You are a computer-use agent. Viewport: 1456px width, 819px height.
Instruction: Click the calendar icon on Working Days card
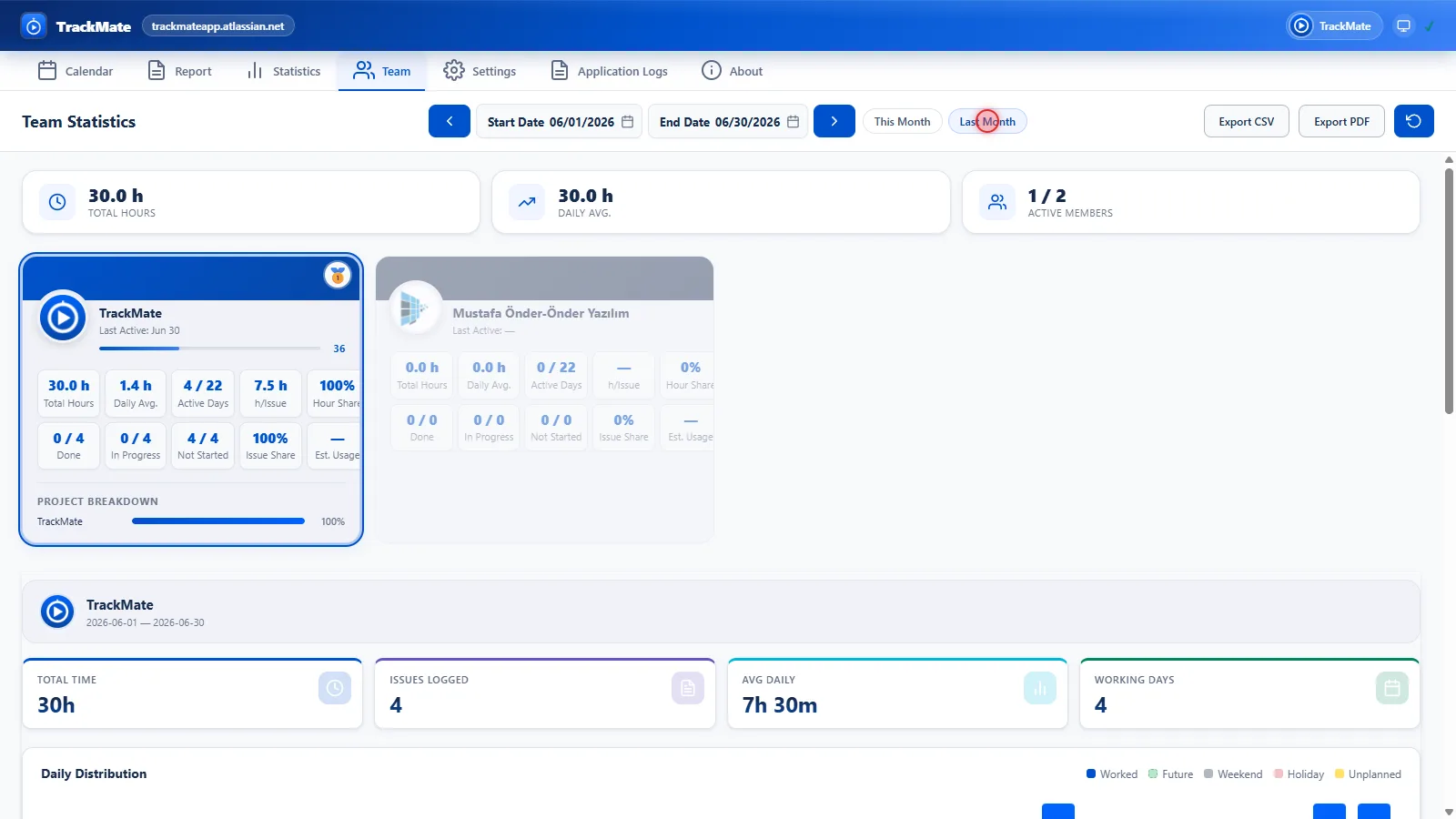click(x=1392, y=688)
